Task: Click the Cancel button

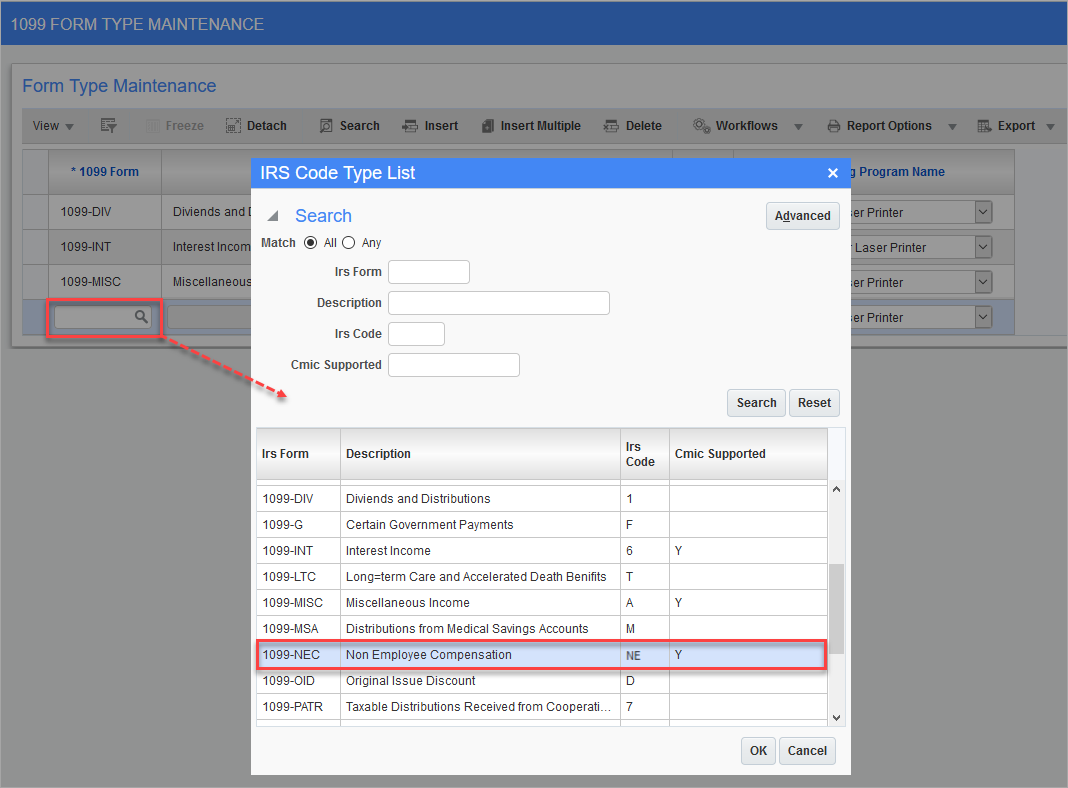Action: [x=807, y=751]
